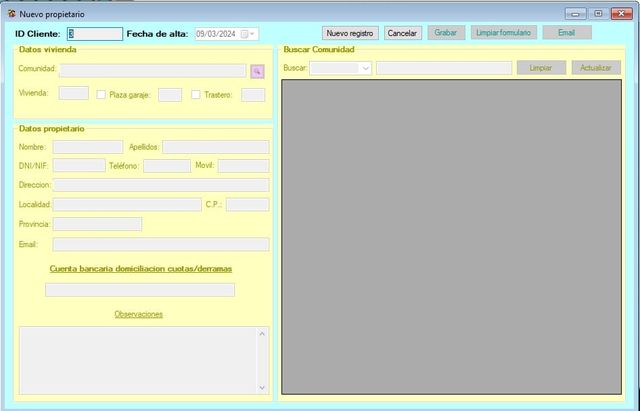
Task: Click the C.P. input field
Action: [247, 204]
